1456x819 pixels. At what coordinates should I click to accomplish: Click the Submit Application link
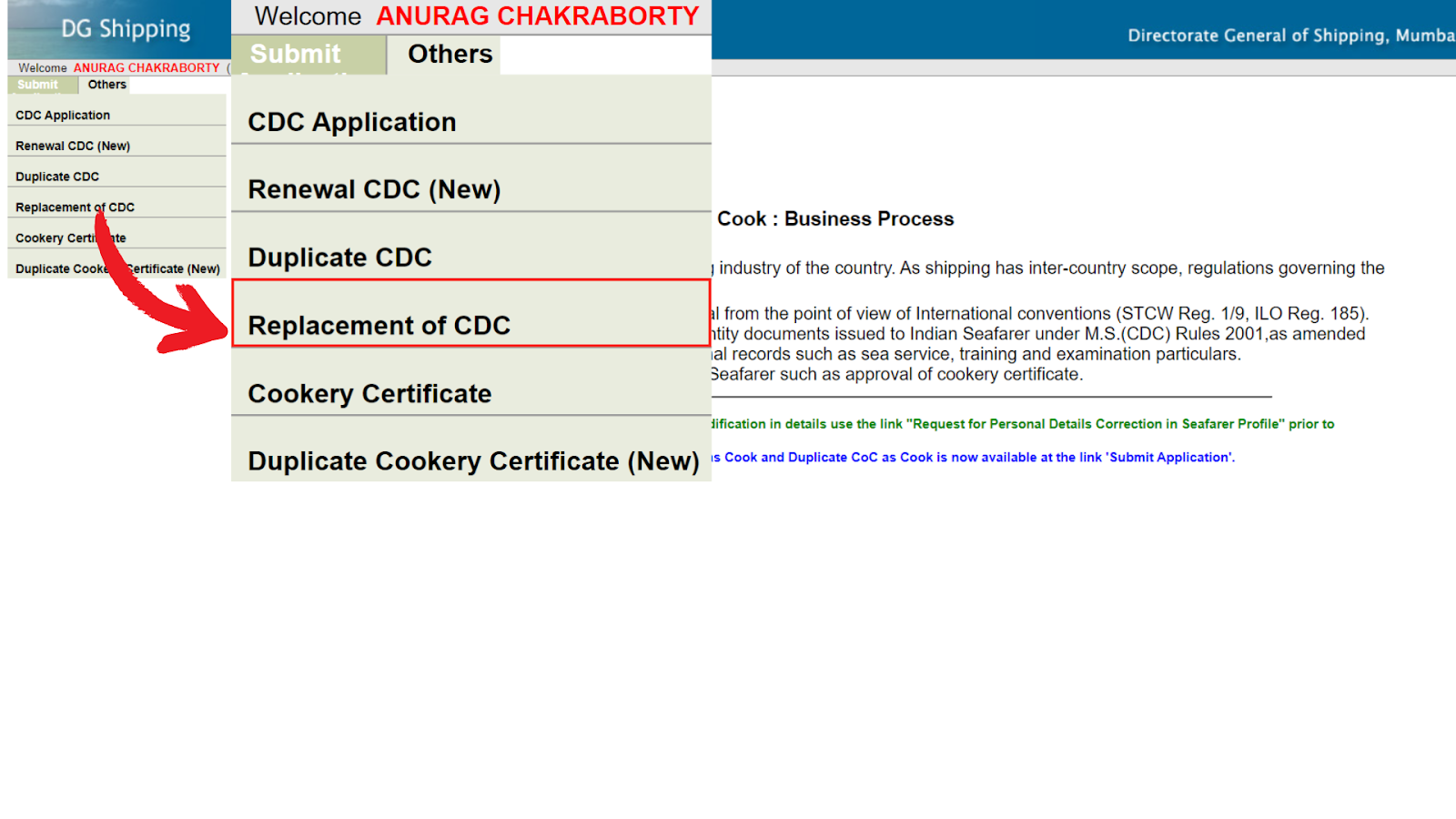[1169, 457]
